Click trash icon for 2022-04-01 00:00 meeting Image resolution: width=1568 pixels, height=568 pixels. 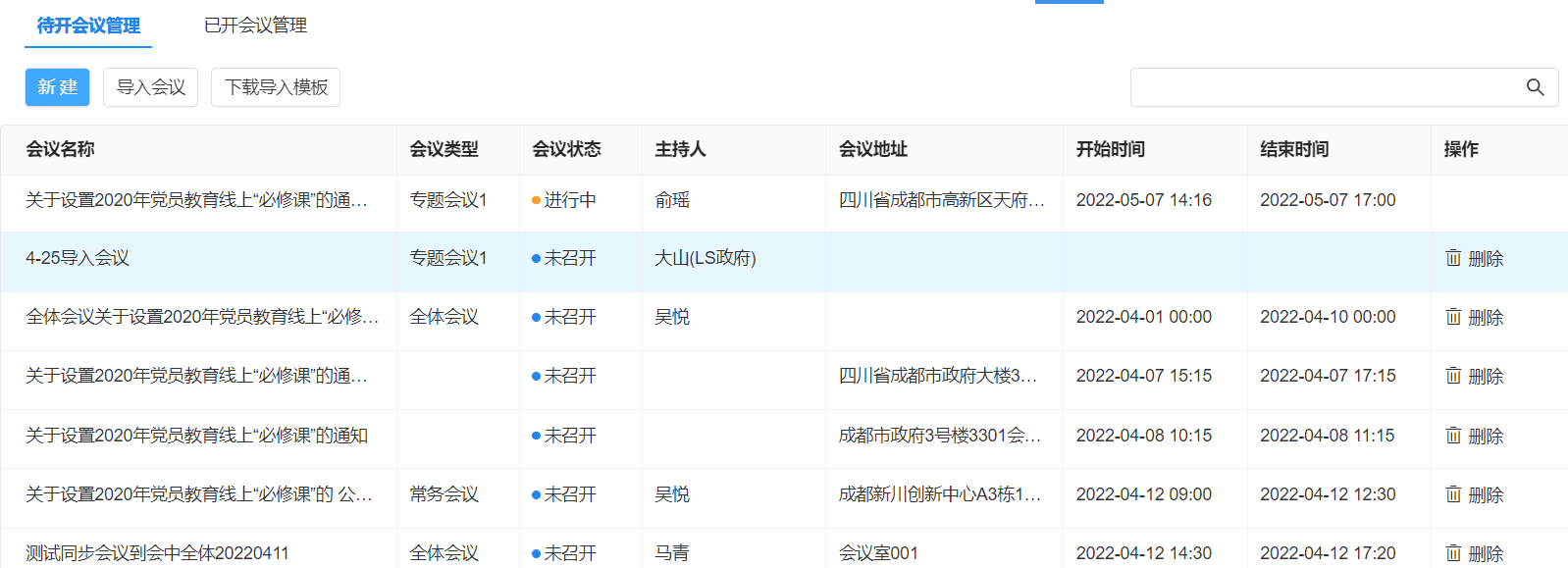1453,317
